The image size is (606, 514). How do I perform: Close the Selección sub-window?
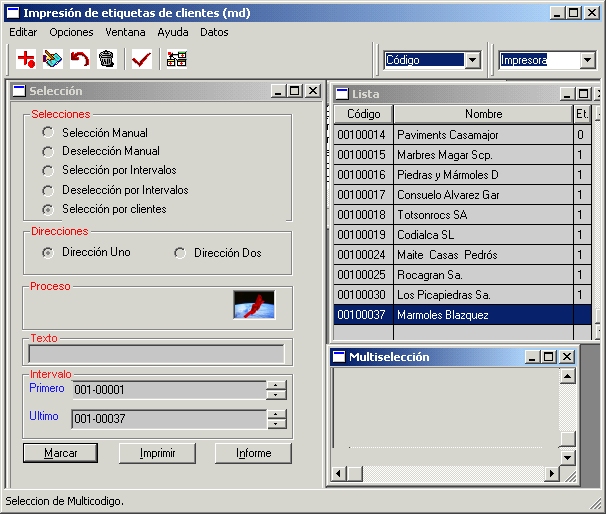[313, 91]
